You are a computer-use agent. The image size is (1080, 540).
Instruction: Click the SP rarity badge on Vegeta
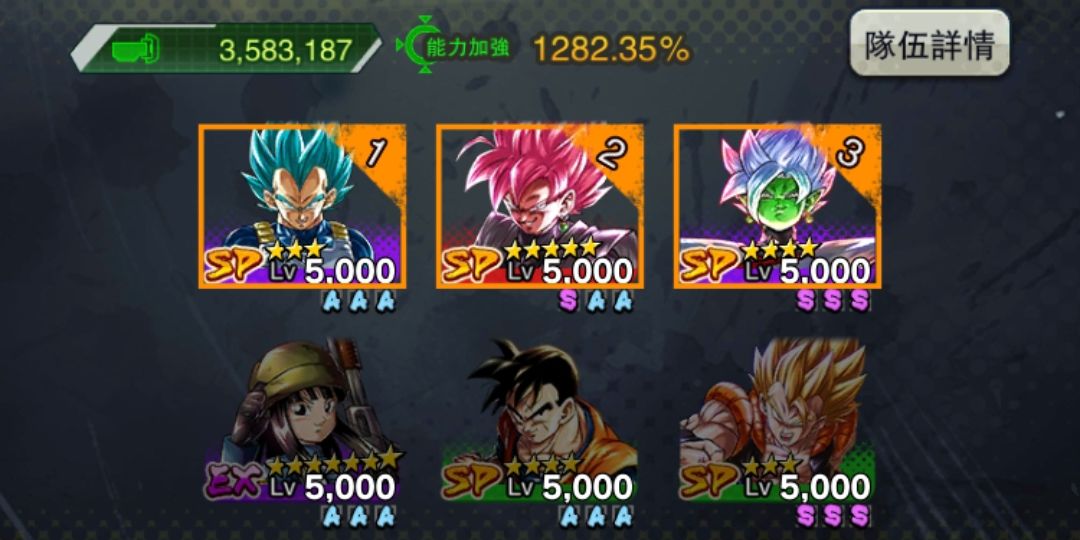tap(232, 264)
